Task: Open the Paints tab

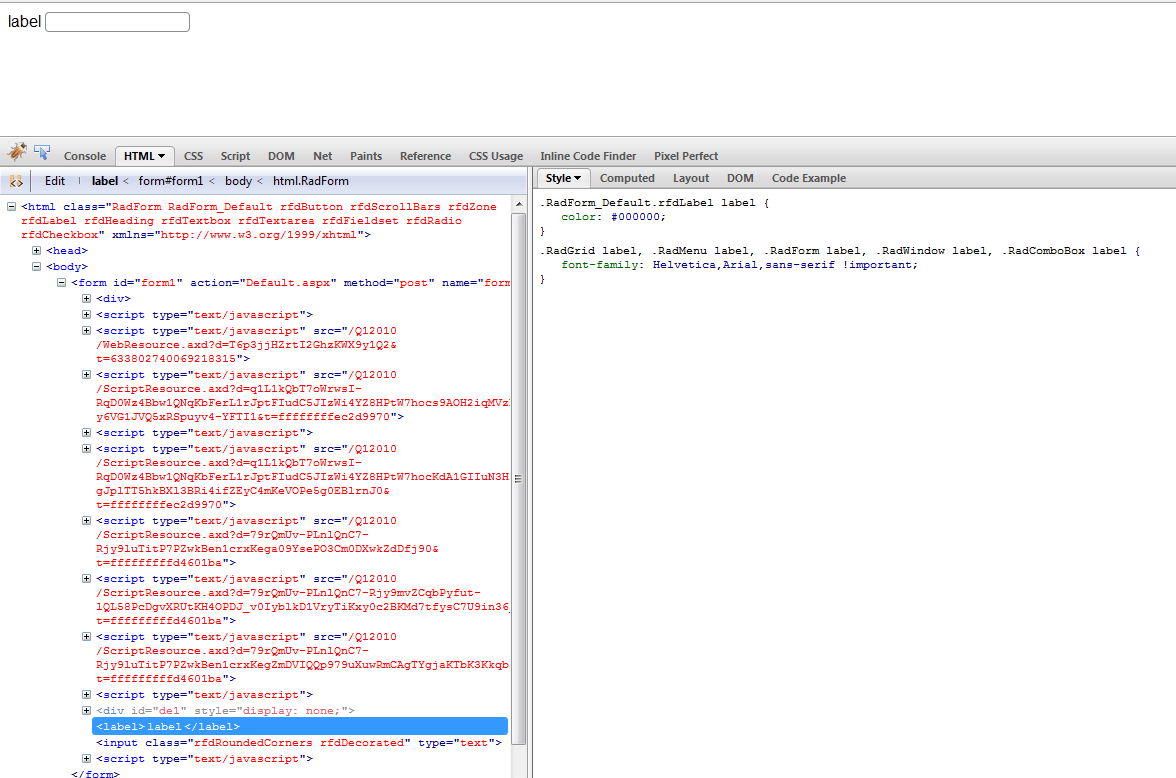Action: click(x=366, y=156)
